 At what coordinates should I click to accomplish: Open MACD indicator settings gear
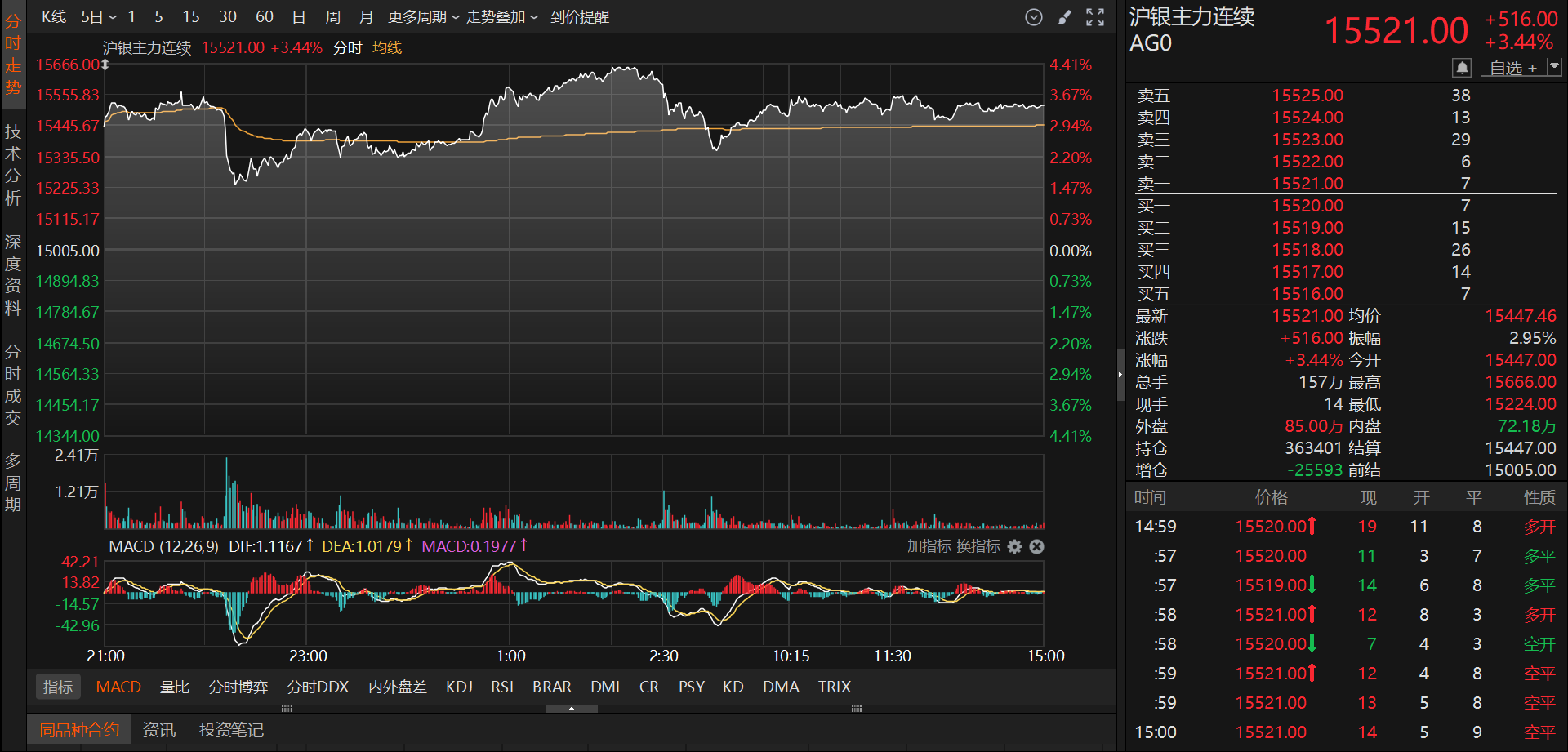pos(1014,546)
